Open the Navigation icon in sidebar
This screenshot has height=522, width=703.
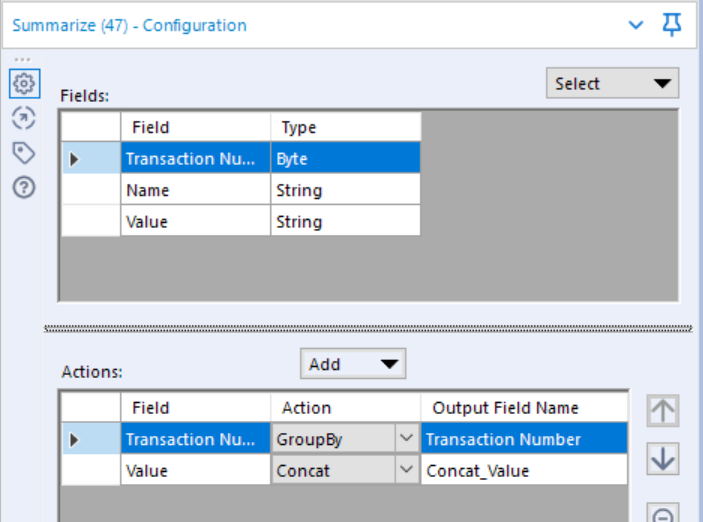pyautogui.click(x=24, y=118)
